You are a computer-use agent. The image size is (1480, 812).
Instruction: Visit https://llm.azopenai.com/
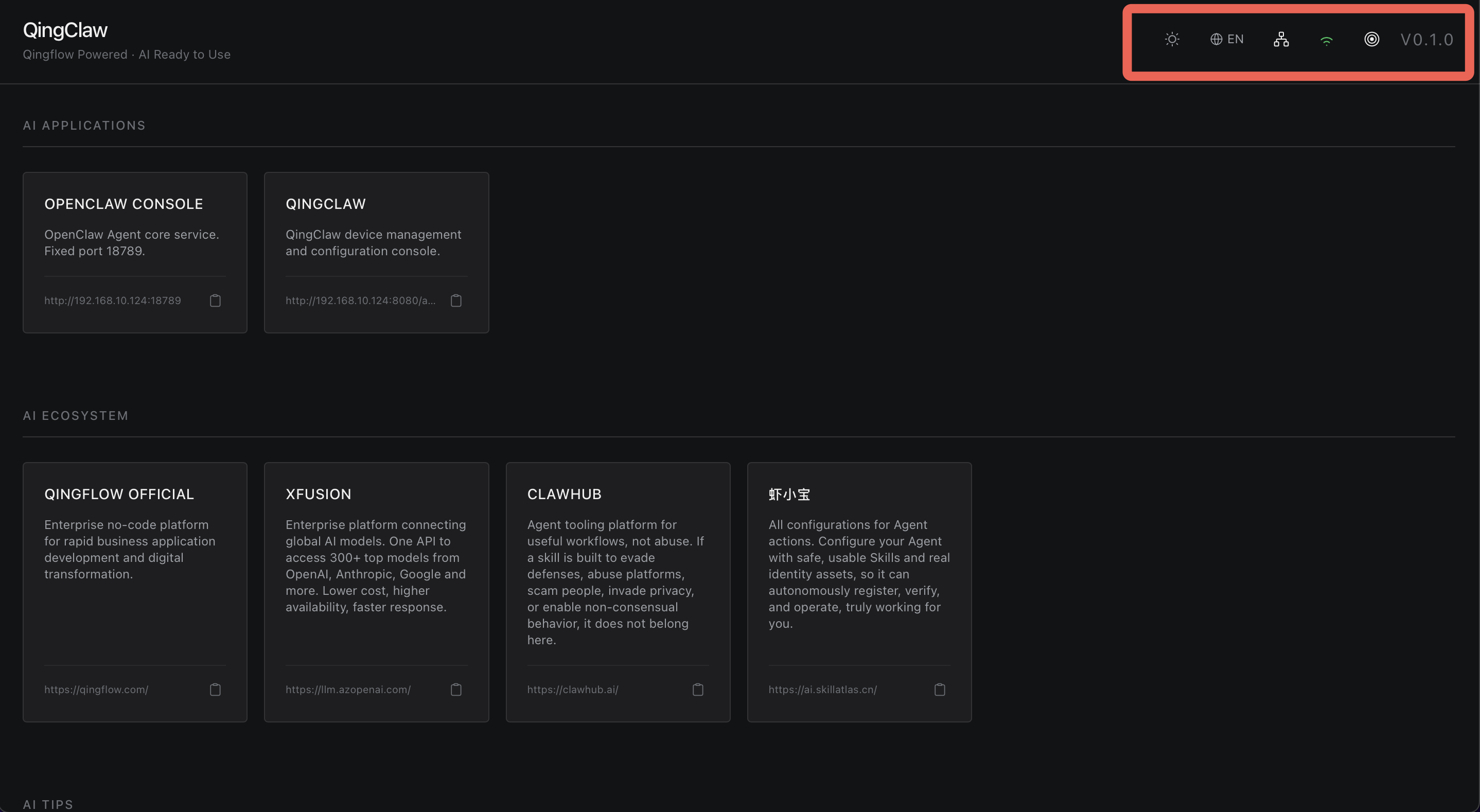(348, 690)
